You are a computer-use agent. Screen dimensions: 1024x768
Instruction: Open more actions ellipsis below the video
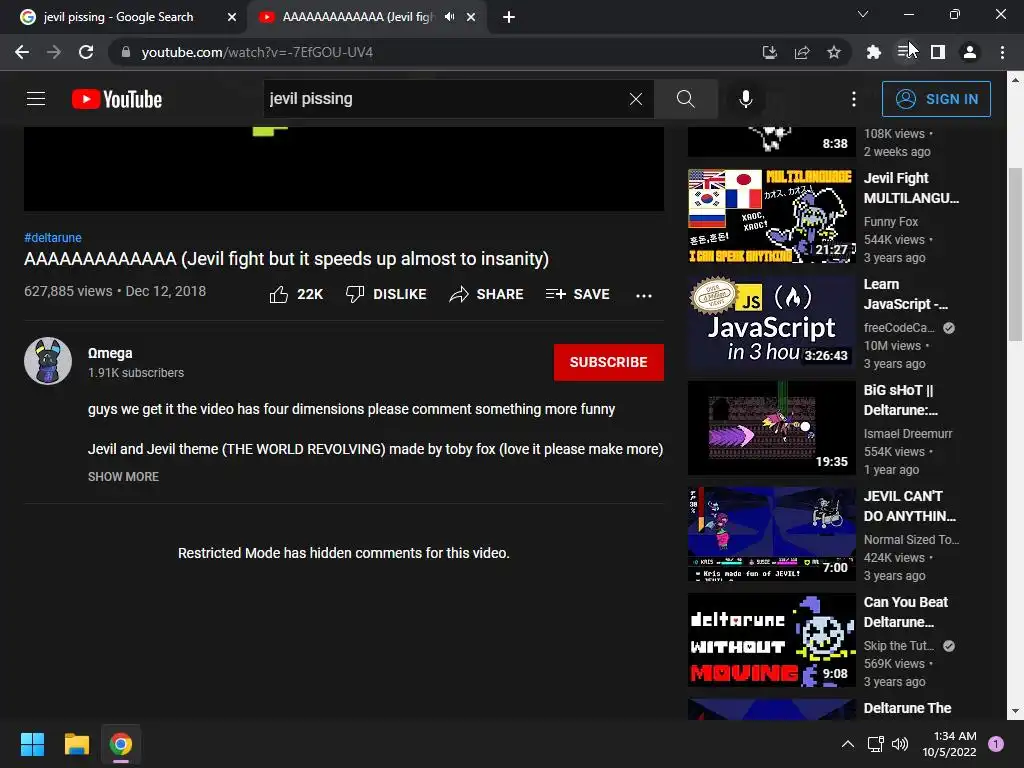(644, 296)
